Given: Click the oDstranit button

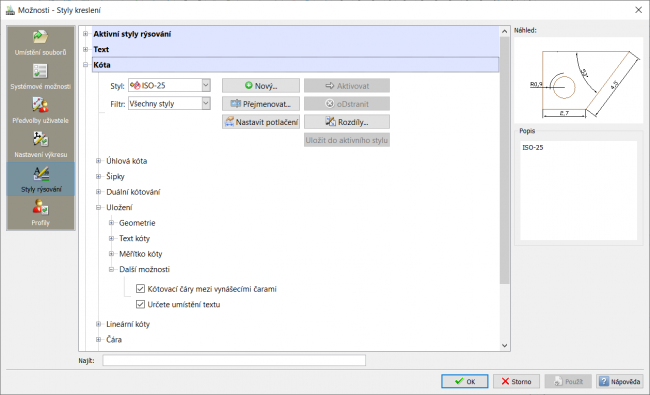Looking at the screenshot, I should tap(347, 104).
